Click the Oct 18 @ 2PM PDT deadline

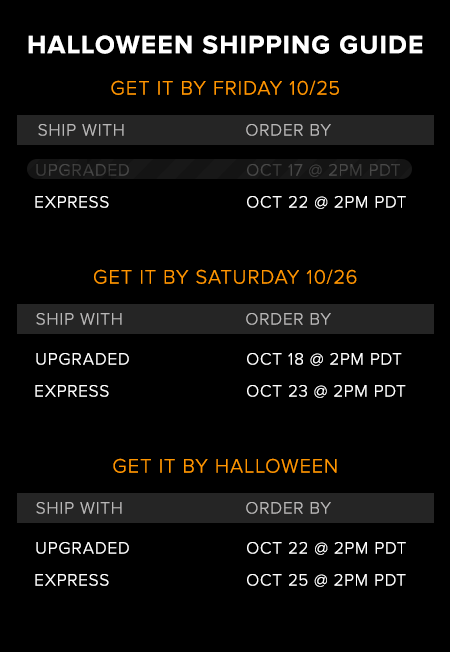[324, 359]
